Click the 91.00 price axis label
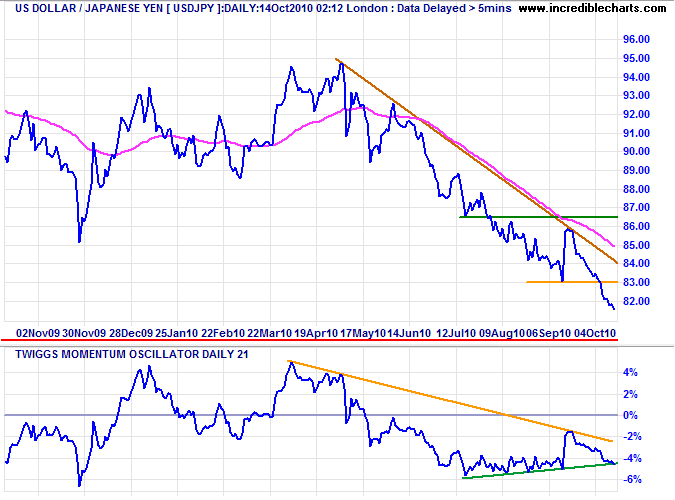Screen dimensions: 675x500 pos(636,133)
